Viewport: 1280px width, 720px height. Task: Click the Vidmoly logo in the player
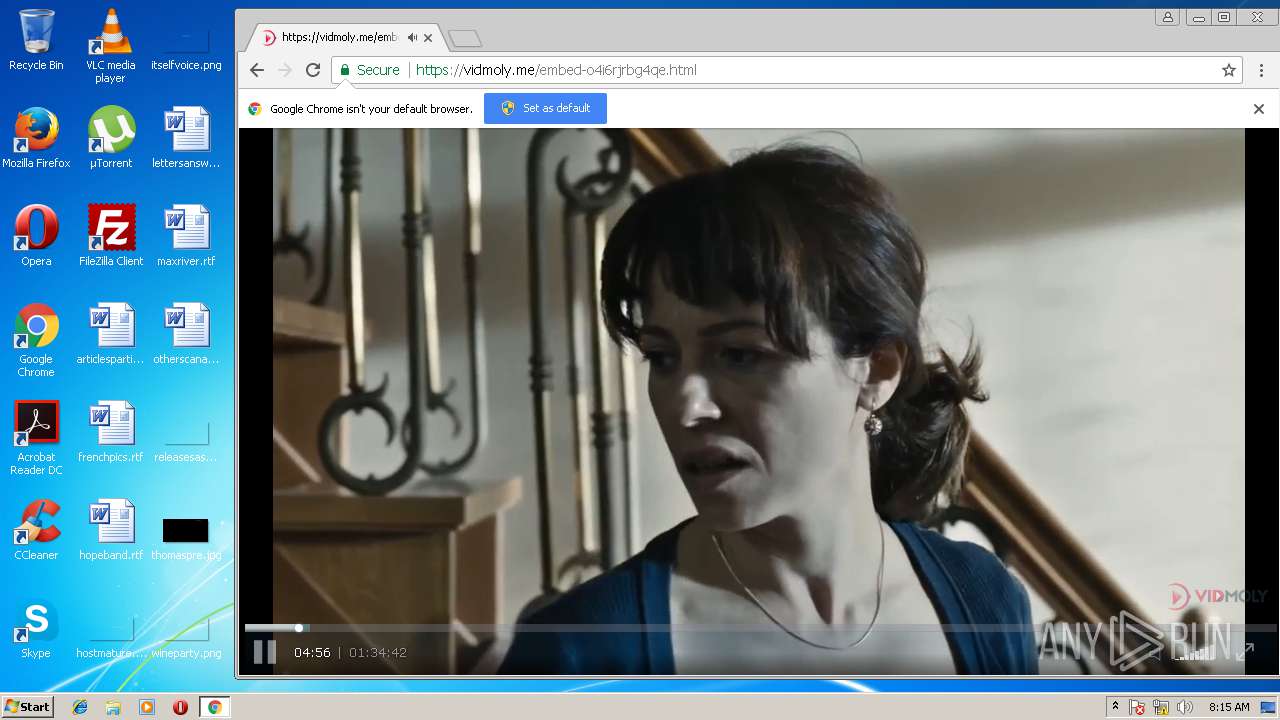[x=1217, y=597]
